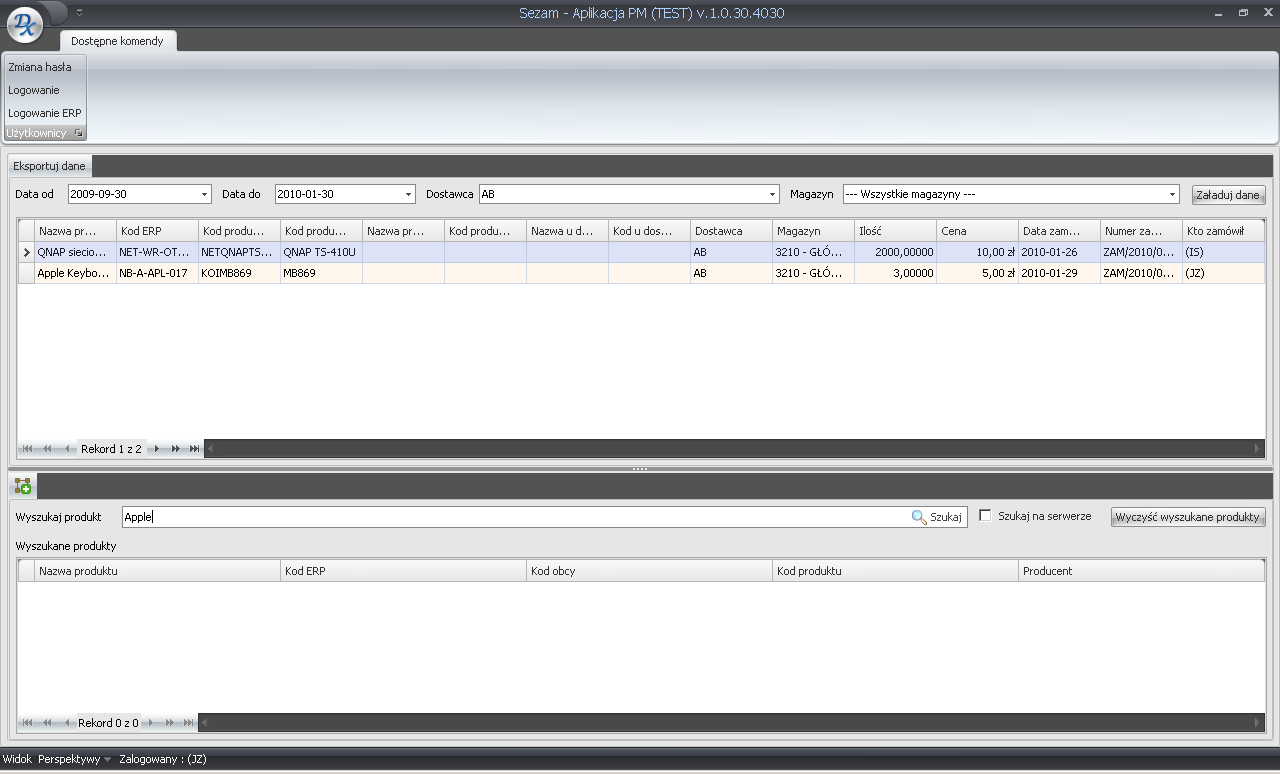Viewport: 1280px width, 774px height.
Task: Click the left arrow of the upper horizontal scrollbar
Action: [x=209, y=449]
